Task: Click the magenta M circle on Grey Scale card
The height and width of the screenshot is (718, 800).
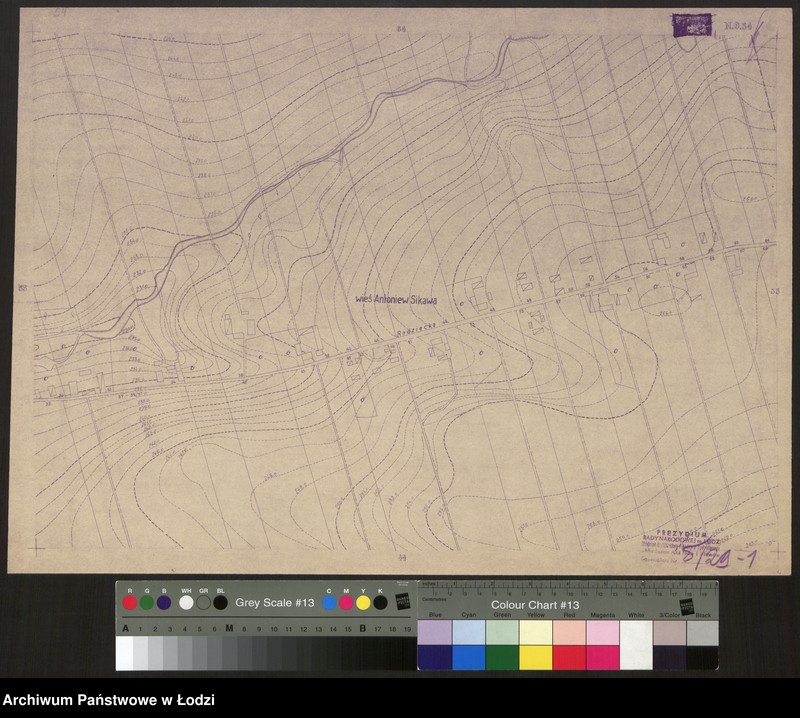Action: click(x=346, y=603)
